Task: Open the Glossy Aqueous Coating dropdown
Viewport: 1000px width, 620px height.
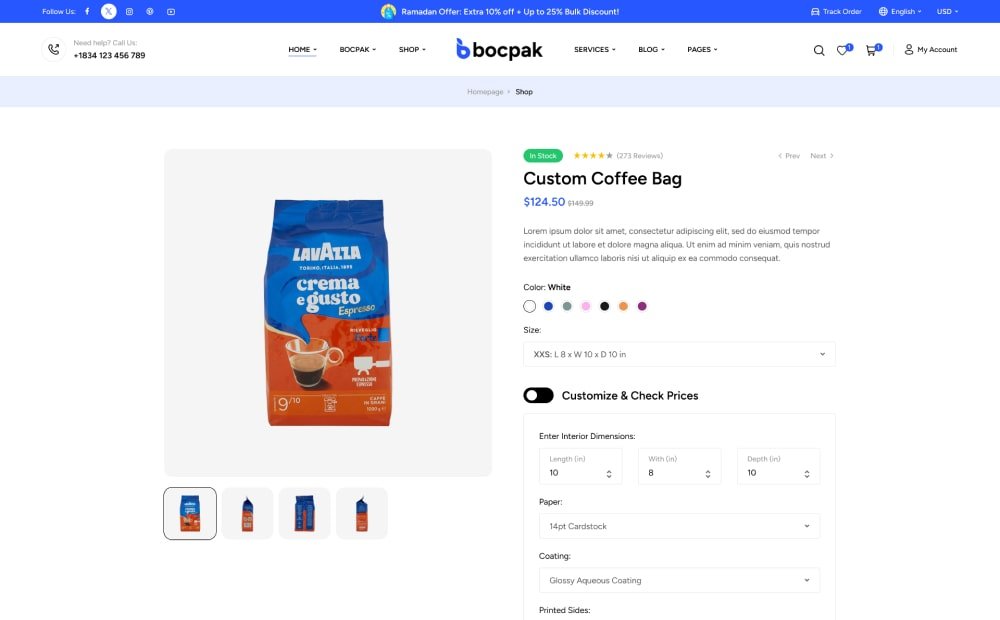Action: click(x=679, y=580)
